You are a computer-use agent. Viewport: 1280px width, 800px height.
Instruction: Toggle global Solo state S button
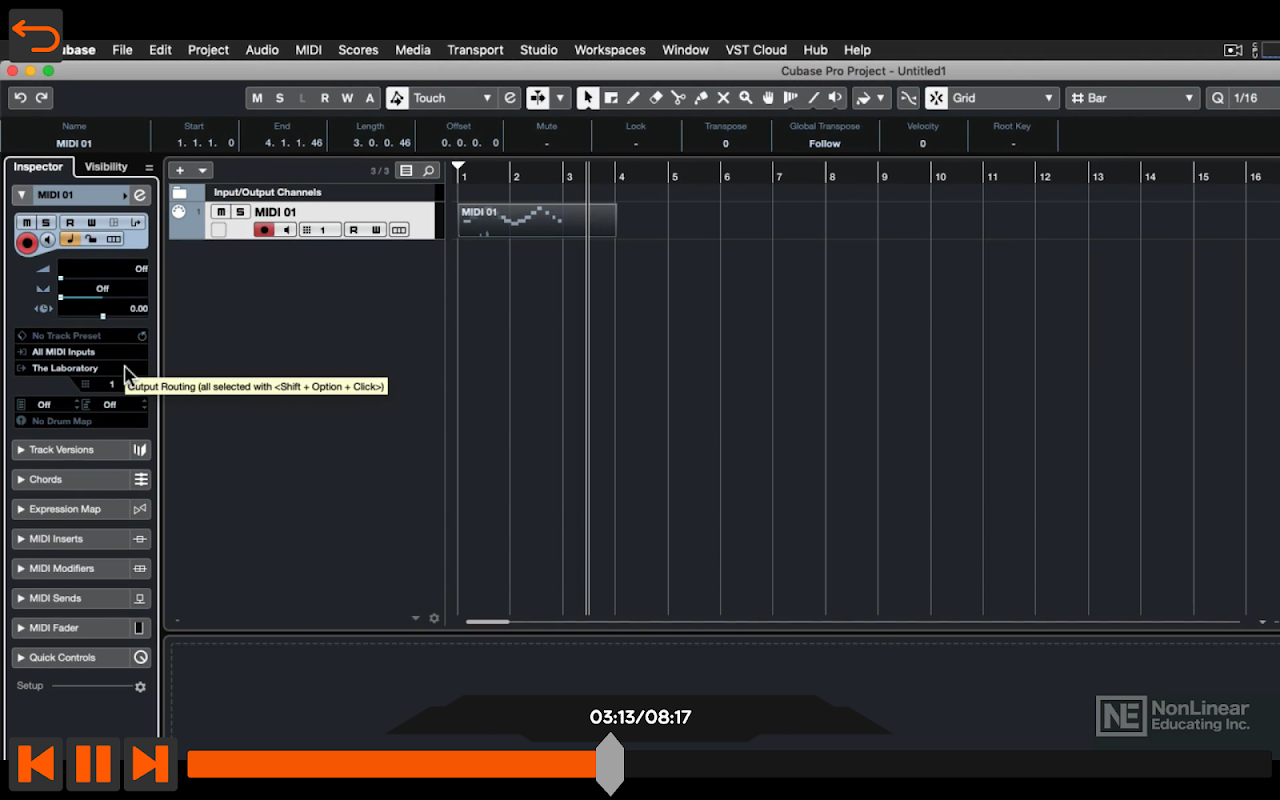279,98
